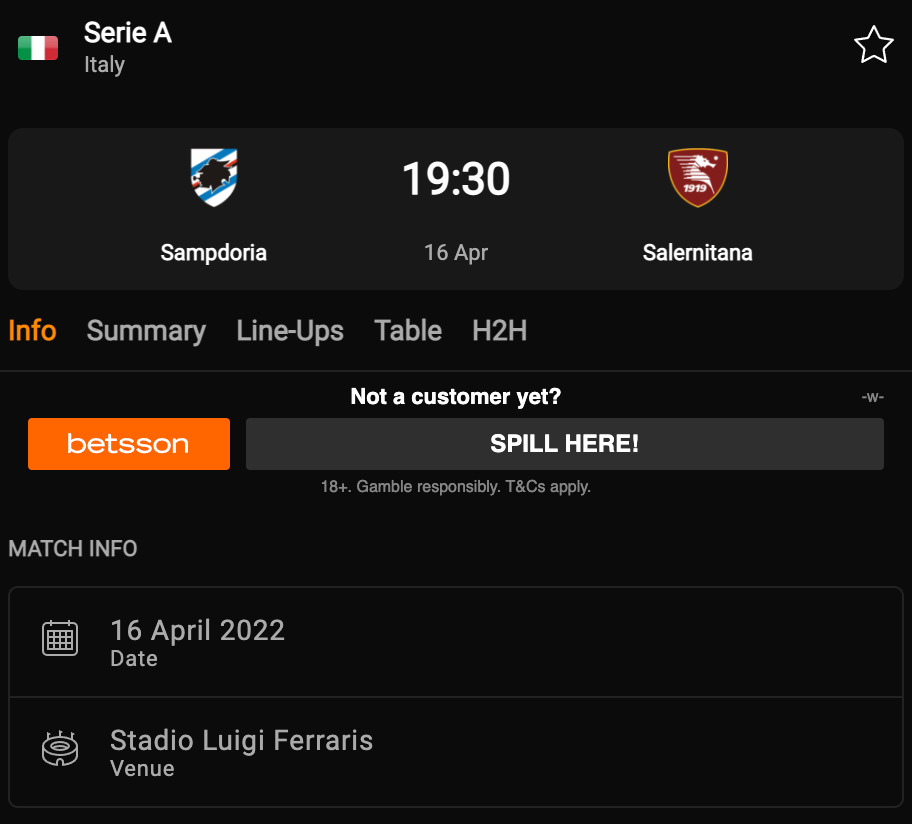Show the Table tab
Viewport: 912px width, 824px height.
(x=408, y=330)
